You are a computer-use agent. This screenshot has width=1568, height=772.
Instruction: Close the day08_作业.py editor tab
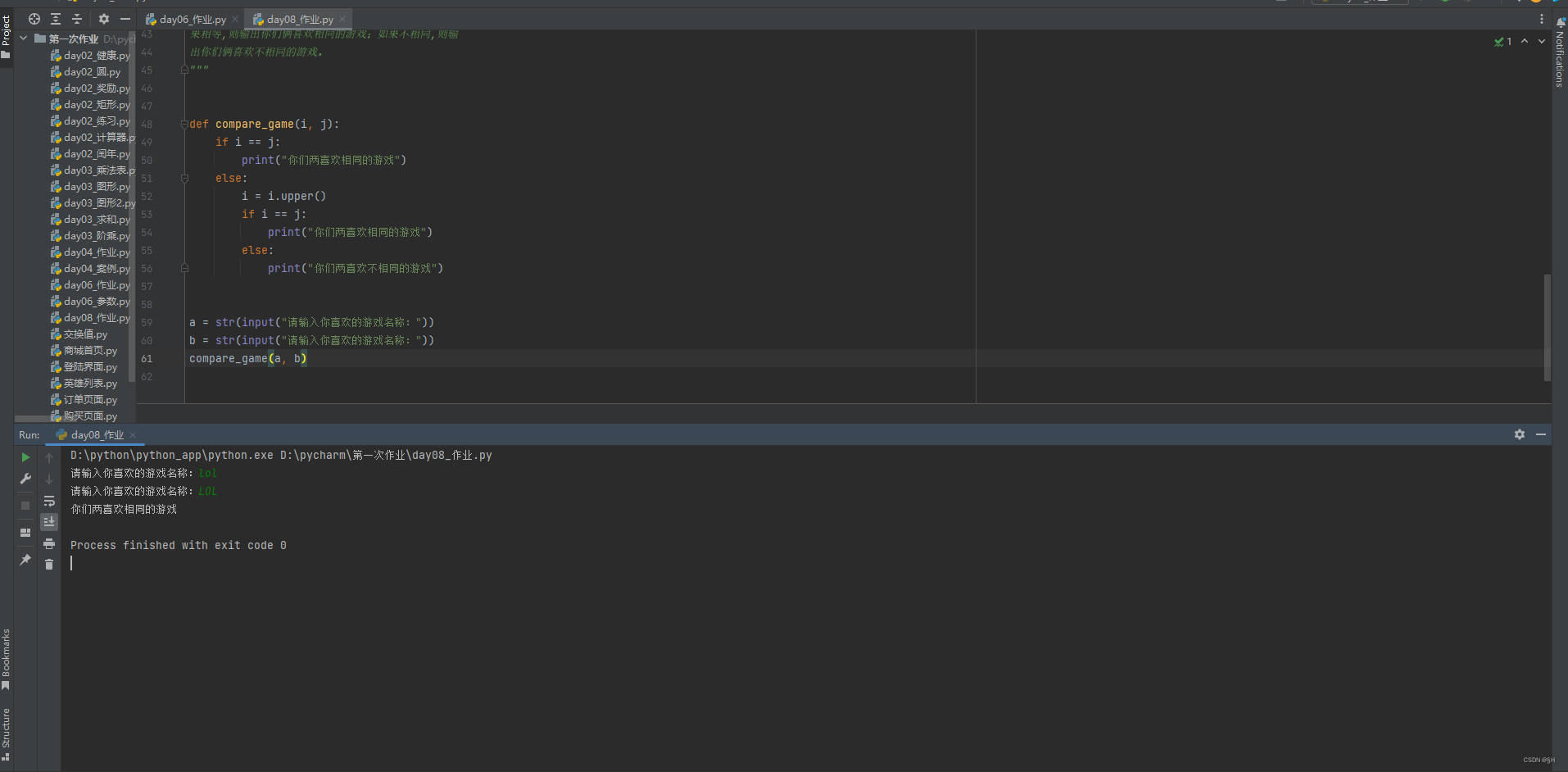click(x=342, y=19)
